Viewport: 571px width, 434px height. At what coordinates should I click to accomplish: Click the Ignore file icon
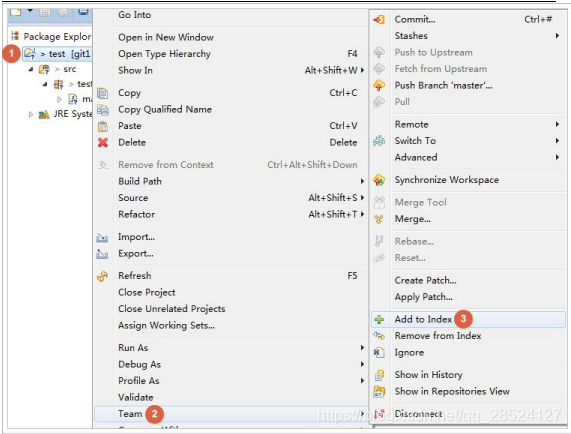[x=379, y=352]
